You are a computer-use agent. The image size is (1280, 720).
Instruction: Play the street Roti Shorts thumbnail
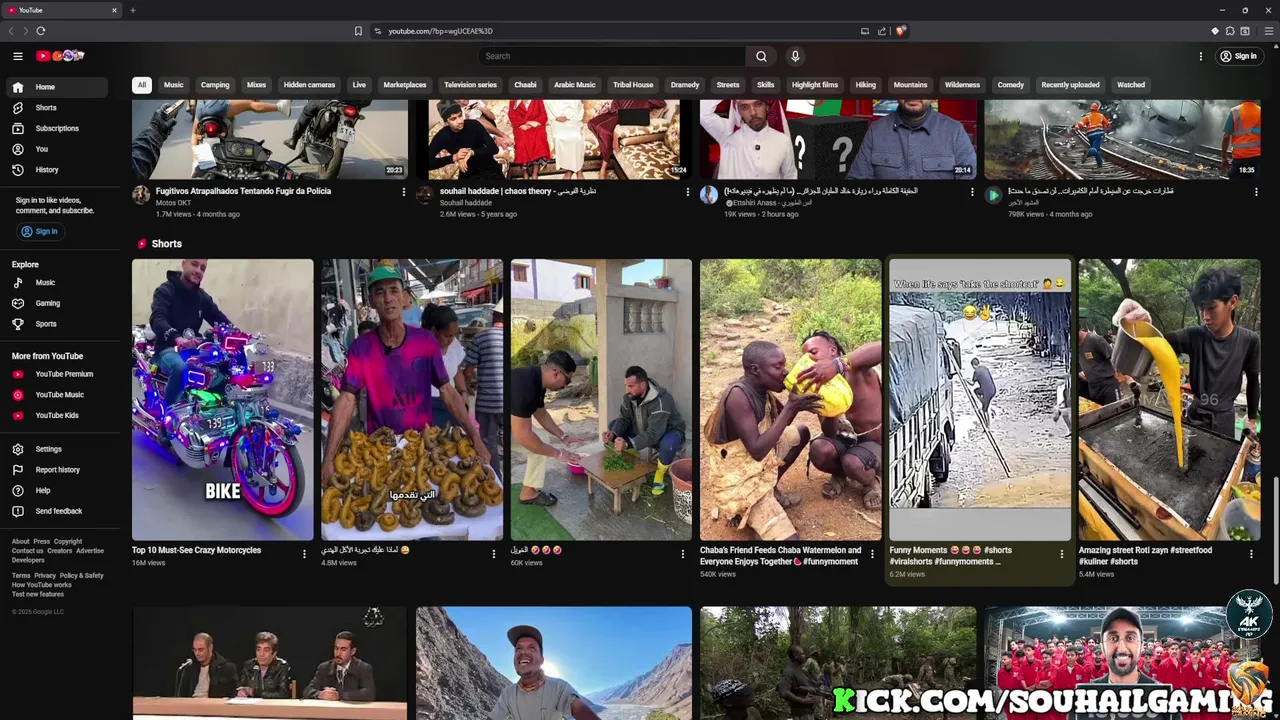click(x=1169, y=400)
